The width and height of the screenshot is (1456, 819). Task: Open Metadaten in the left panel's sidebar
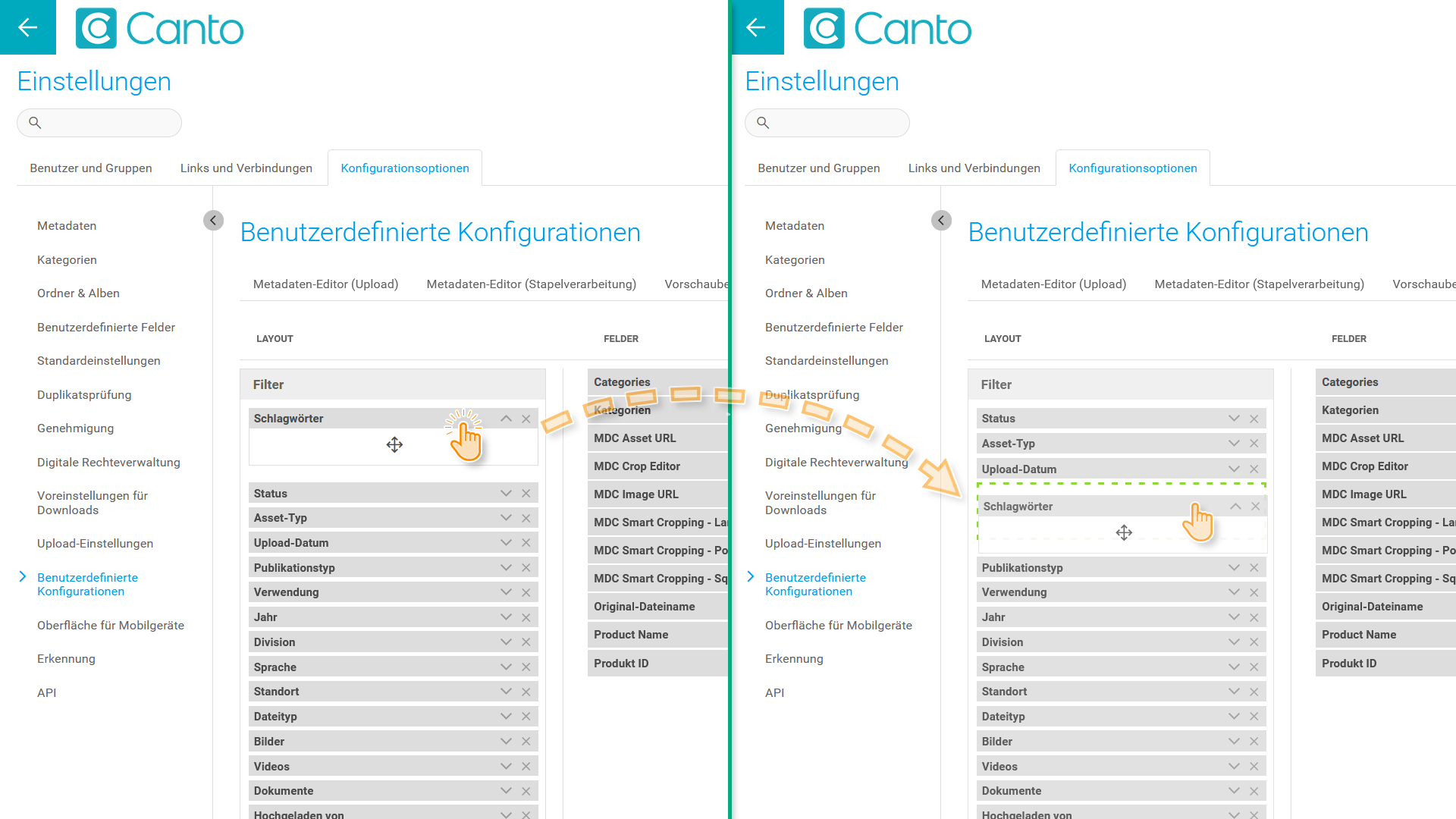(x=67, y=226)
